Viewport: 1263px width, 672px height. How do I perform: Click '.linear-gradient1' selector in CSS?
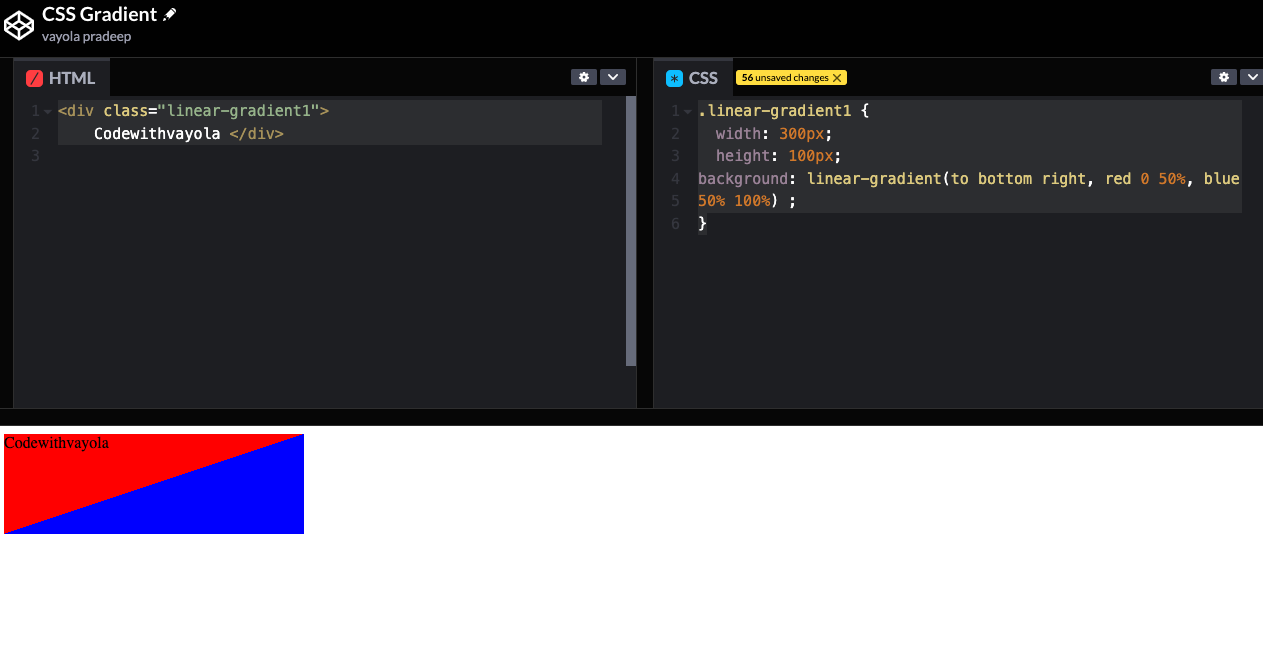click(775, 111)
